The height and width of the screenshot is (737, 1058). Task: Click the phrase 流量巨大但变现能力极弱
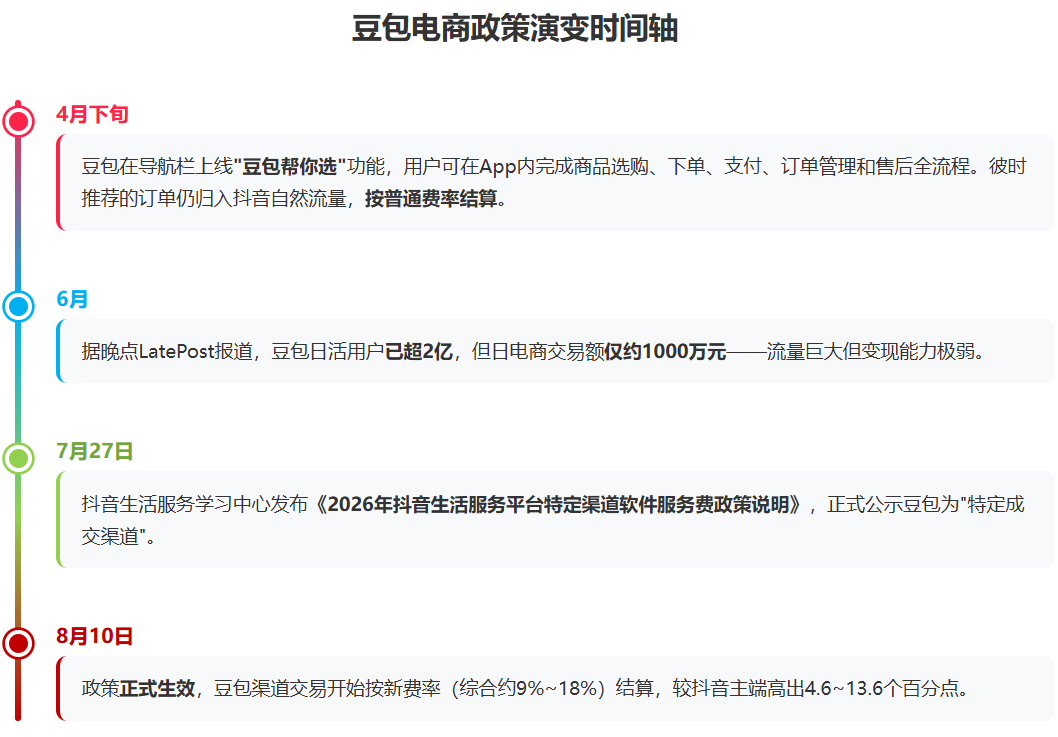point(870,351)
